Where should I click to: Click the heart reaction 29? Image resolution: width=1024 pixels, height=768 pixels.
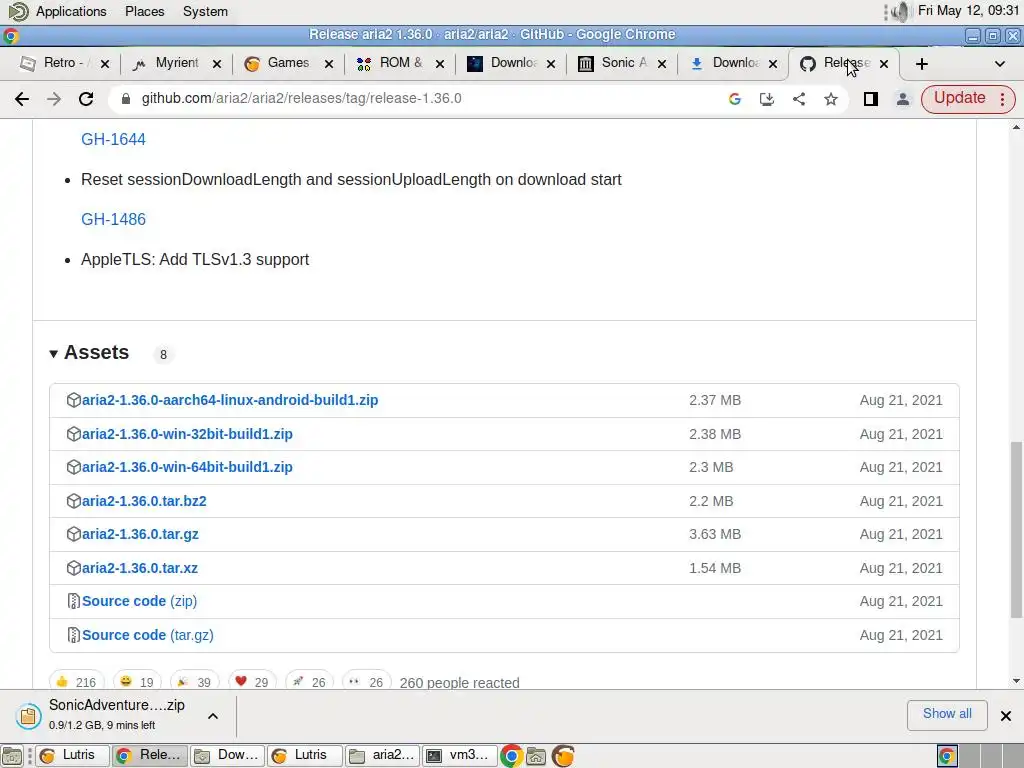click(251, 682)
